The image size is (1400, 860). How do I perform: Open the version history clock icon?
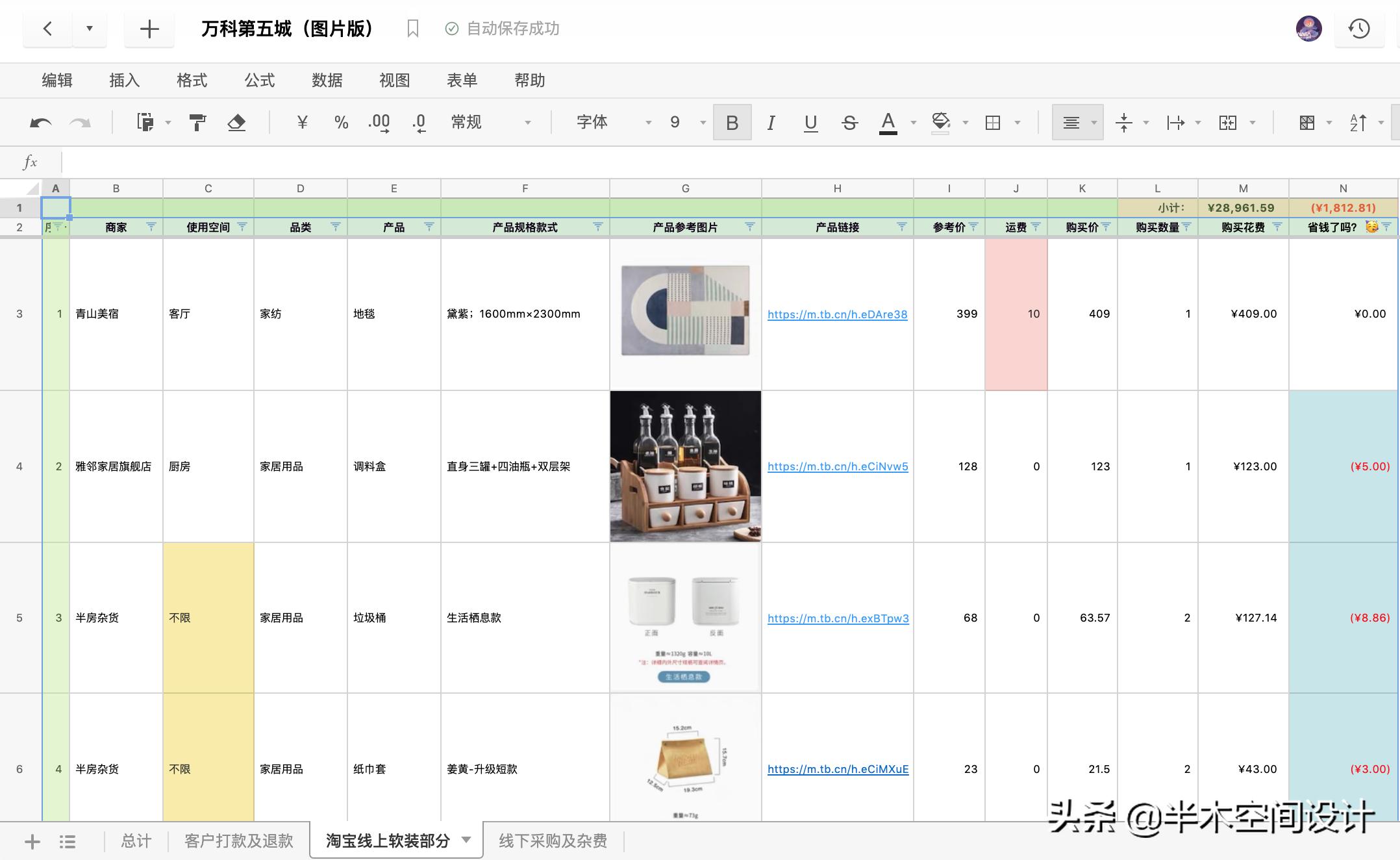tap(1358, 29)
